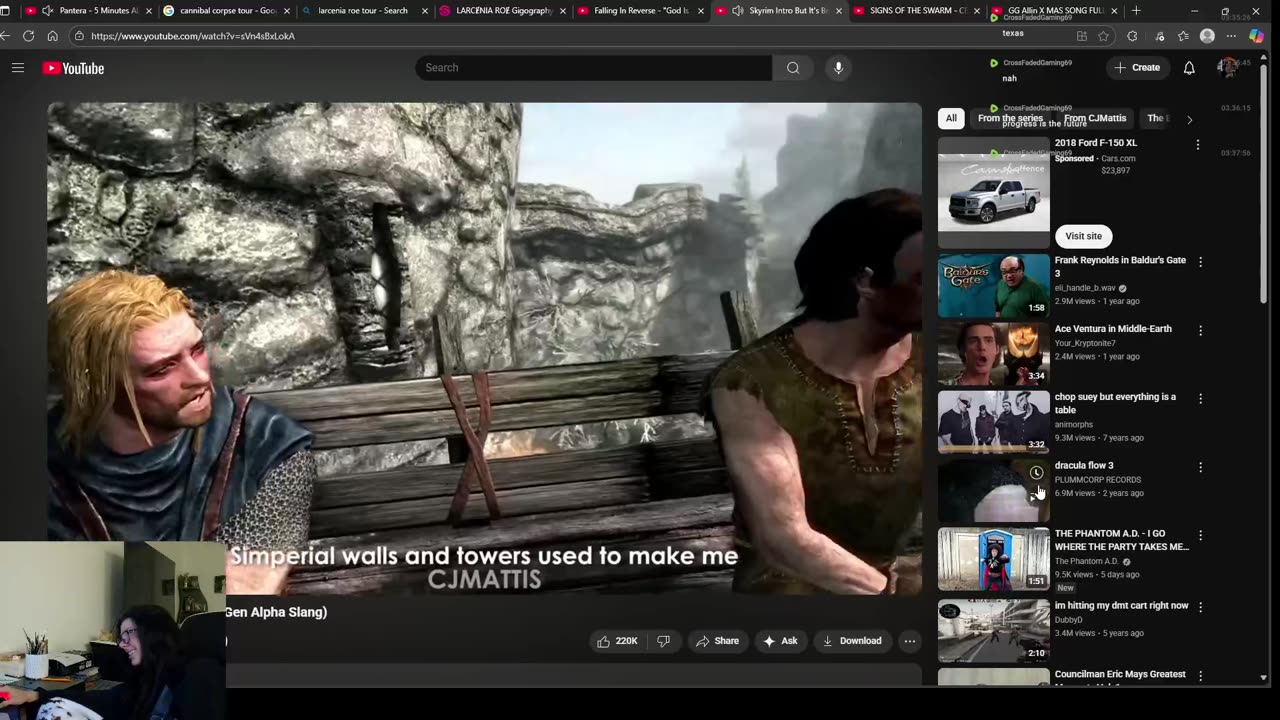Viewport: 1280px width, 720px height.
Task: Reload the page with refresh icon
Action: tap(28, 36)
